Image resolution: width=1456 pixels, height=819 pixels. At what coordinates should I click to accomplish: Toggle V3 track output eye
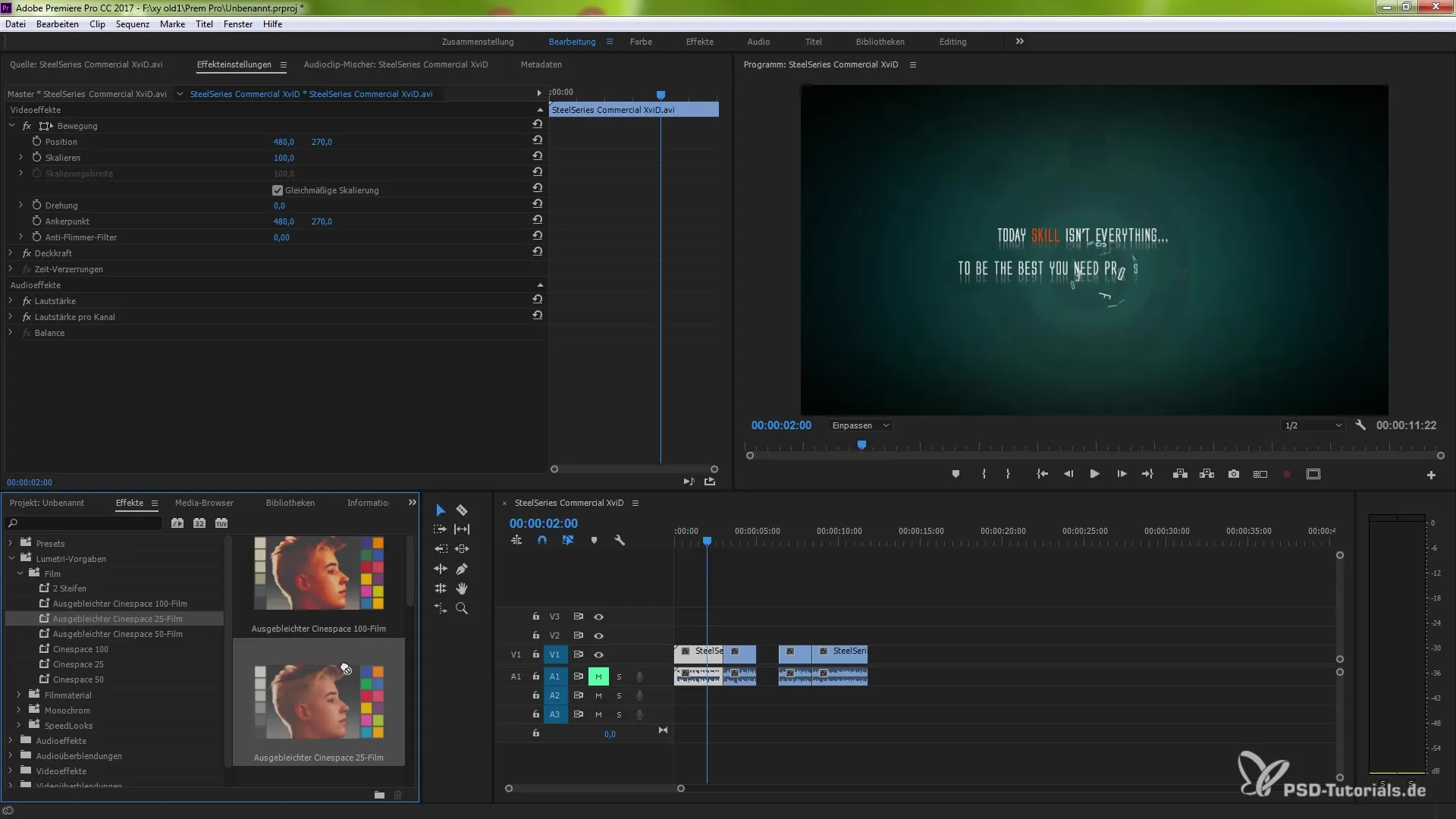point(598,617)
